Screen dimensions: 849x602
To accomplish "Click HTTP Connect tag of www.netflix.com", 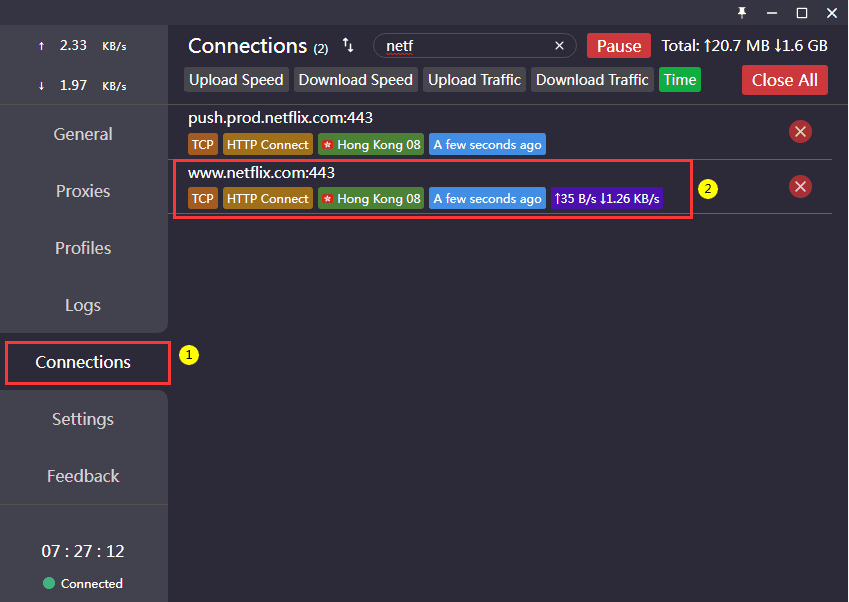I will pyautogui.click(x=267, y=199).
